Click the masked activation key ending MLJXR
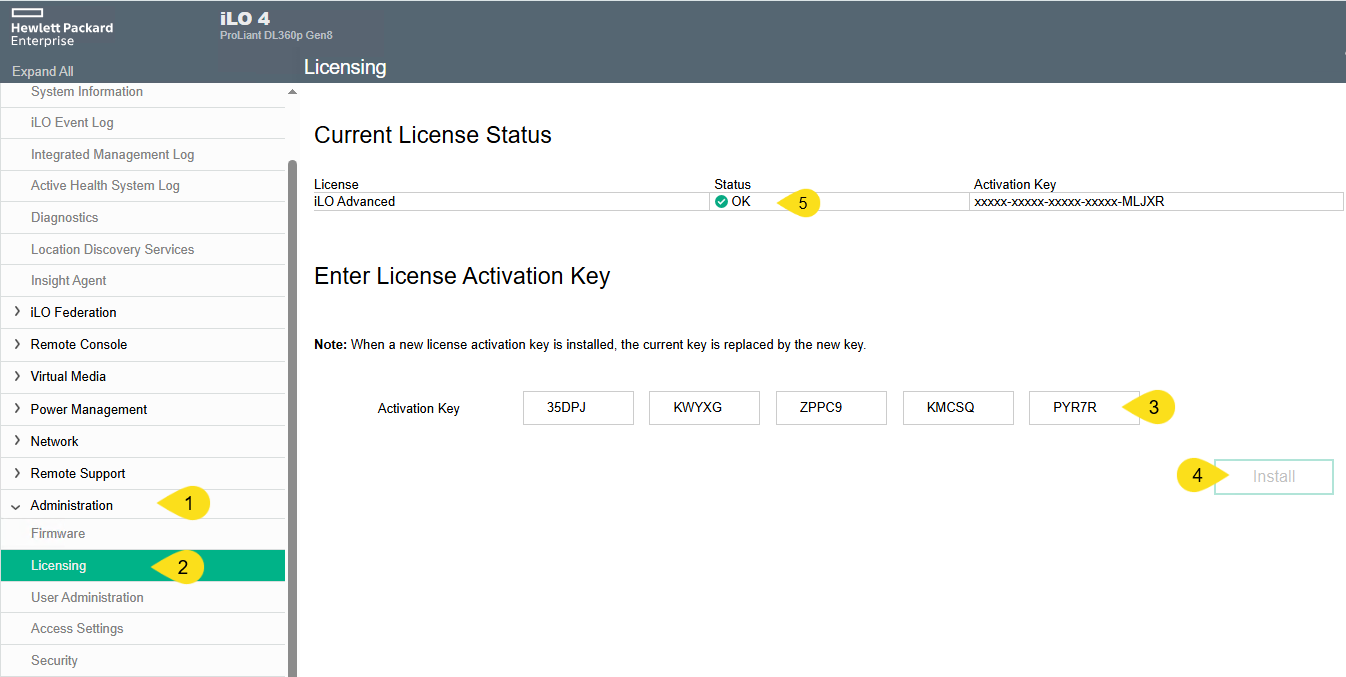This screenshot has height=677, width=1346. coord(1069,202)
